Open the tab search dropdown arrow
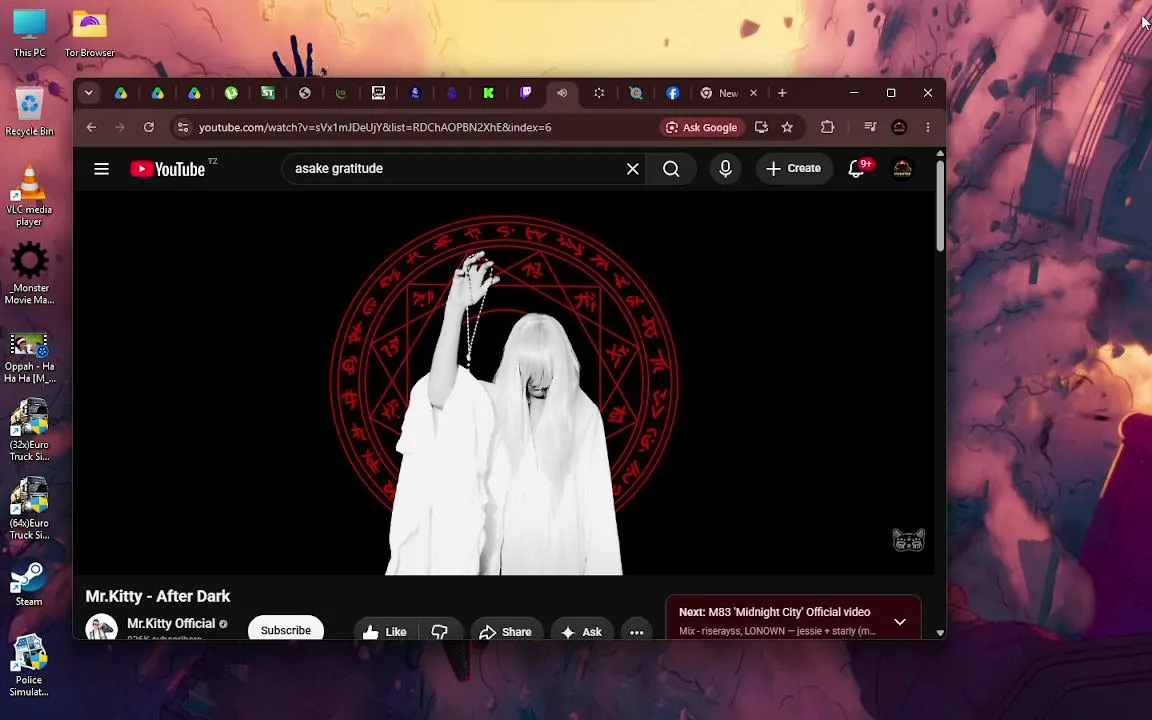The image size is (1152, 720). click(88, 93)
